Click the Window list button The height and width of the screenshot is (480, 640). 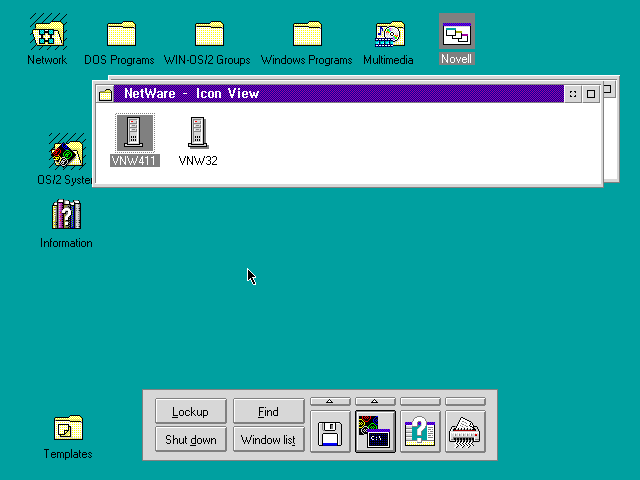pos(269,439)
